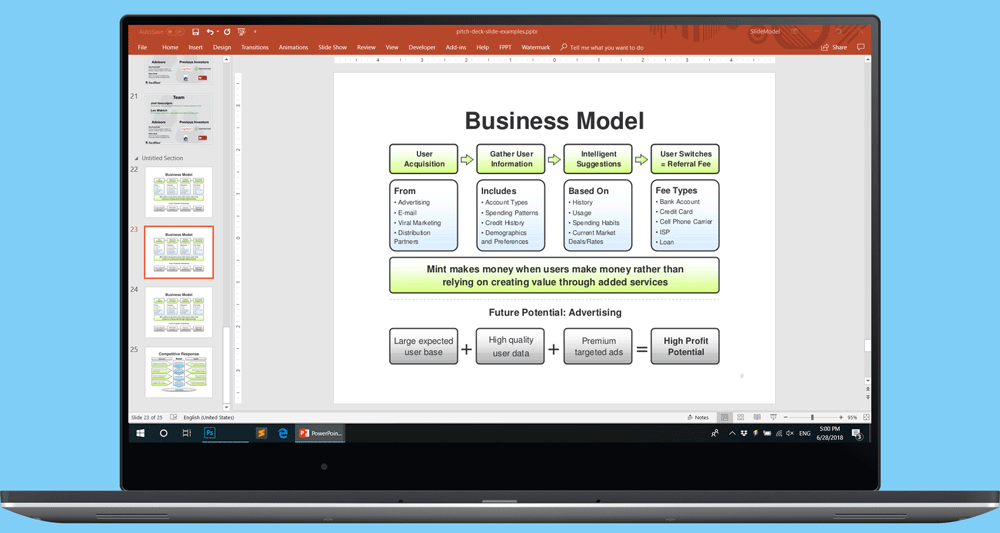Select the High Profit Potential box

coord(685,346)
